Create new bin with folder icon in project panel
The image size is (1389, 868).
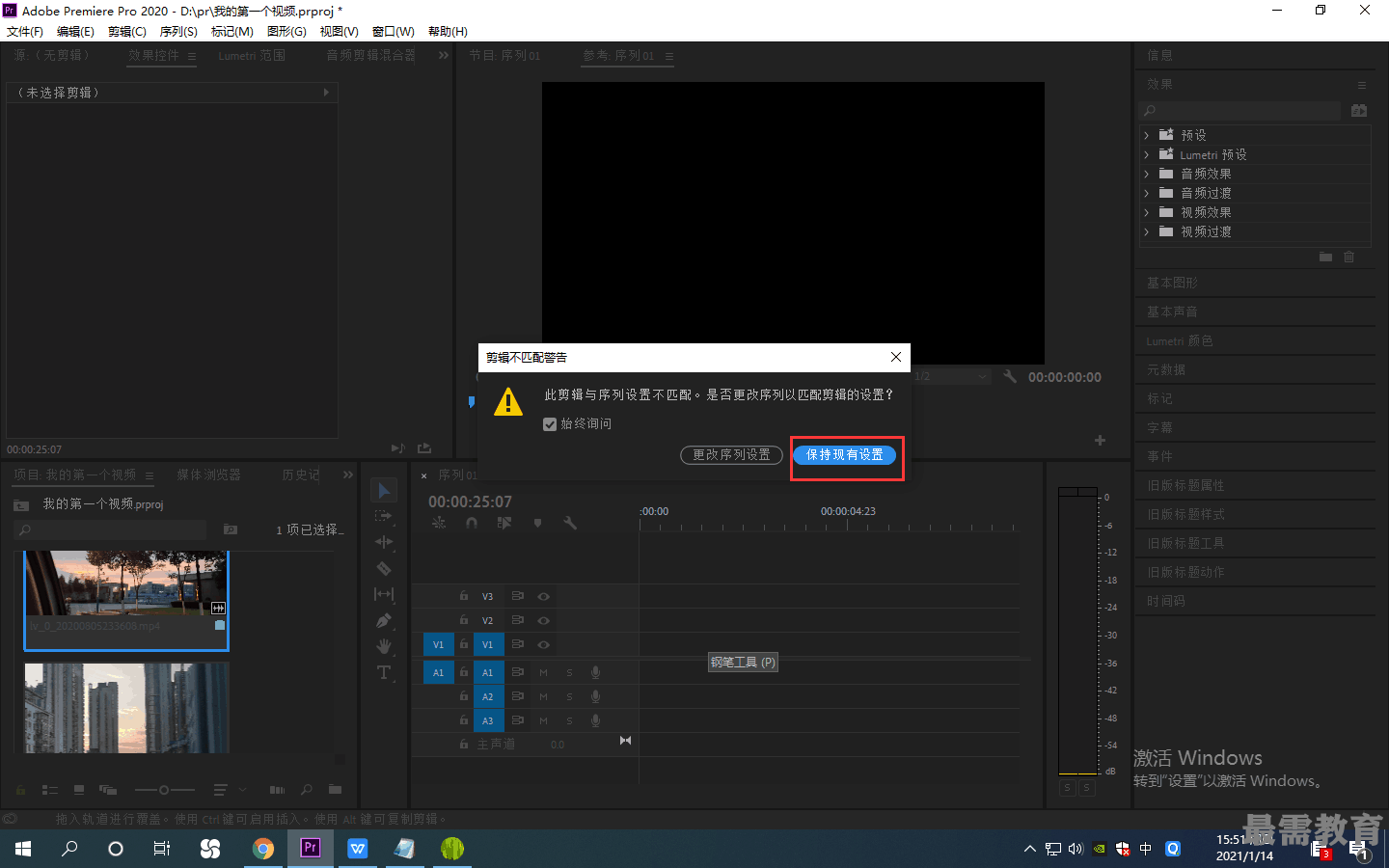point(335,790)
